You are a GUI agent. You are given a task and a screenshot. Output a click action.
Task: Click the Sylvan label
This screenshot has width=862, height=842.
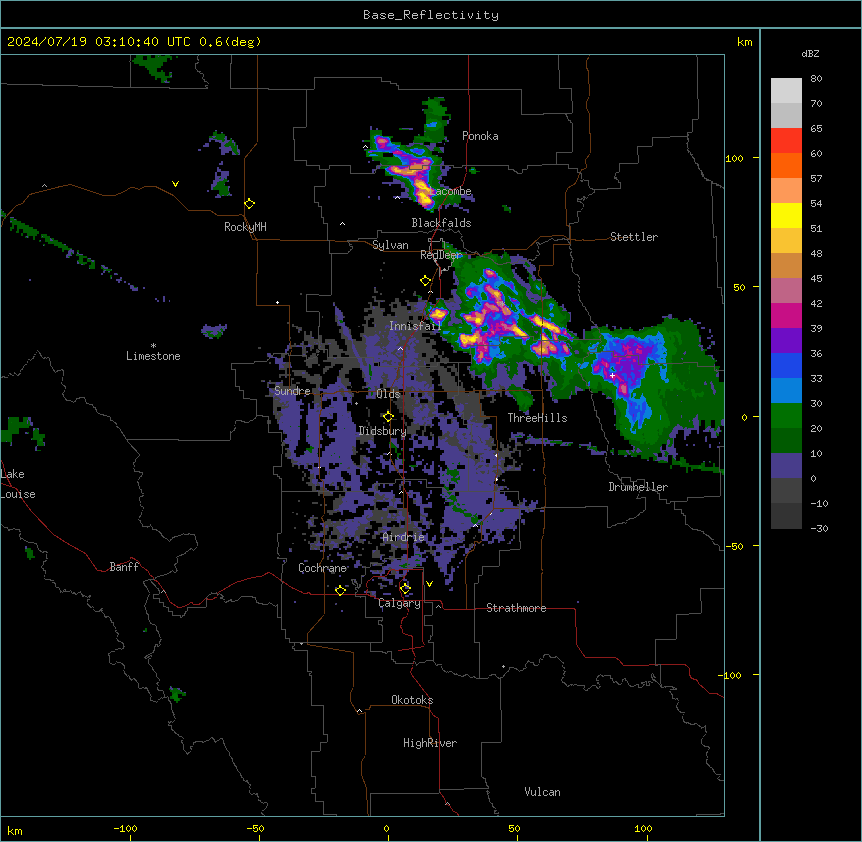(x=390, y=245)
